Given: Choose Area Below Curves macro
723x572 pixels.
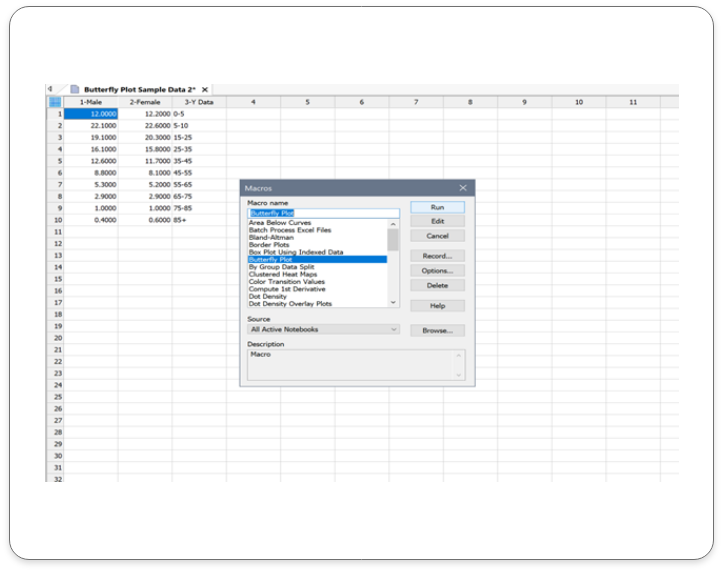Looking at the screenshot, I should pyautogui.click(x=280, y=223).
